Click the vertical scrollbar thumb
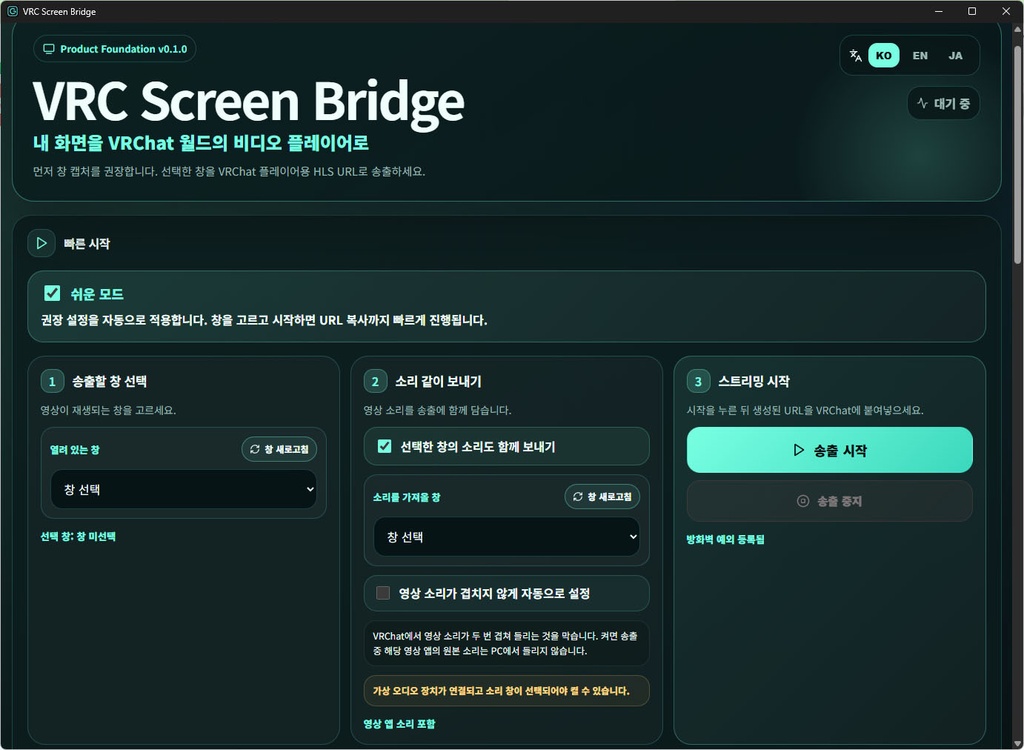1024x750 pixels. [x=1017, y=154]
